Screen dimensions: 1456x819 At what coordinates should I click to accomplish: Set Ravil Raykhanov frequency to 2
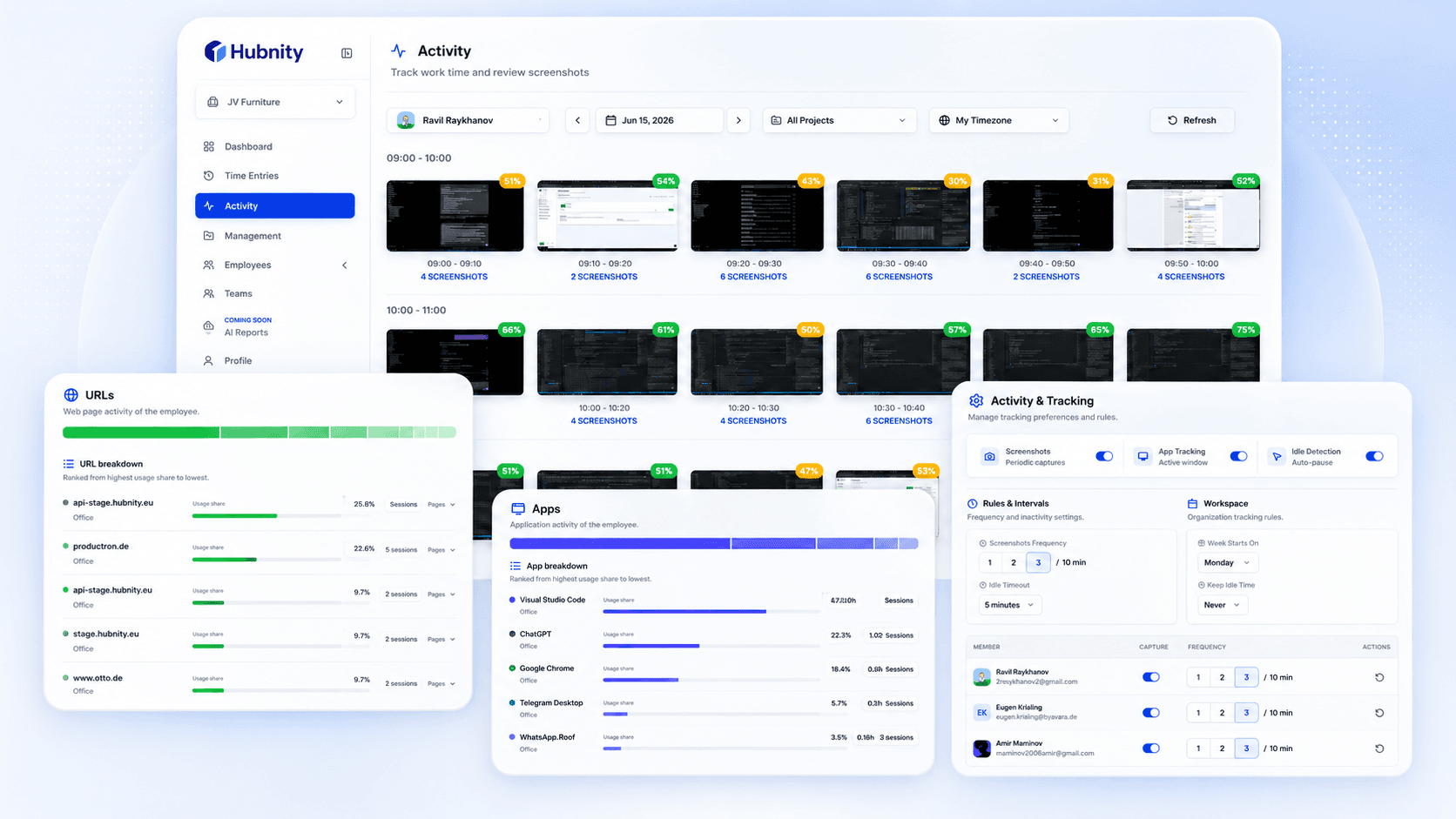click(x=1222, y=677)
